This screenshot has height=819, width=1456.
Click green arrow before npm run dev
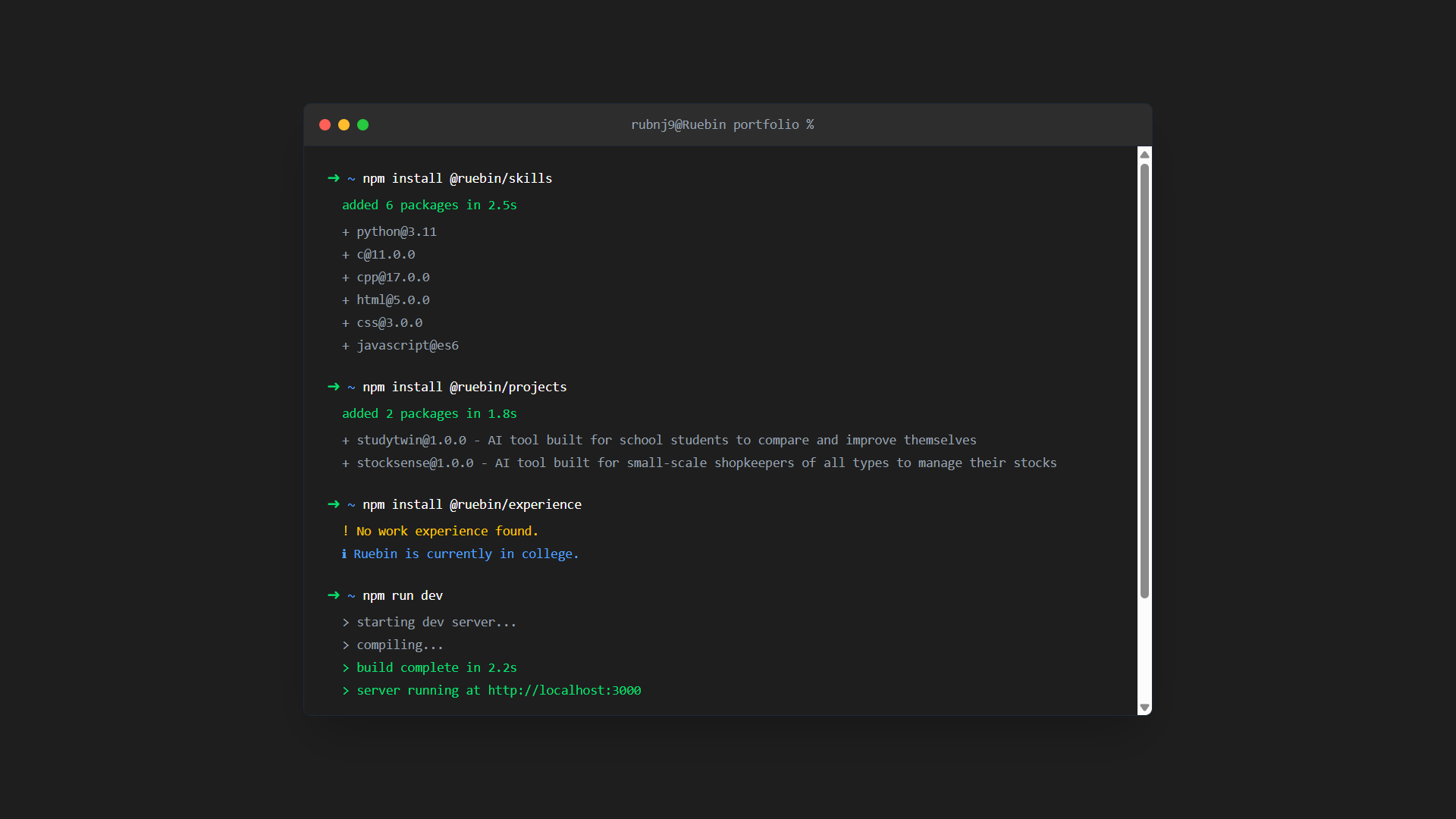[x=333, y=595]
